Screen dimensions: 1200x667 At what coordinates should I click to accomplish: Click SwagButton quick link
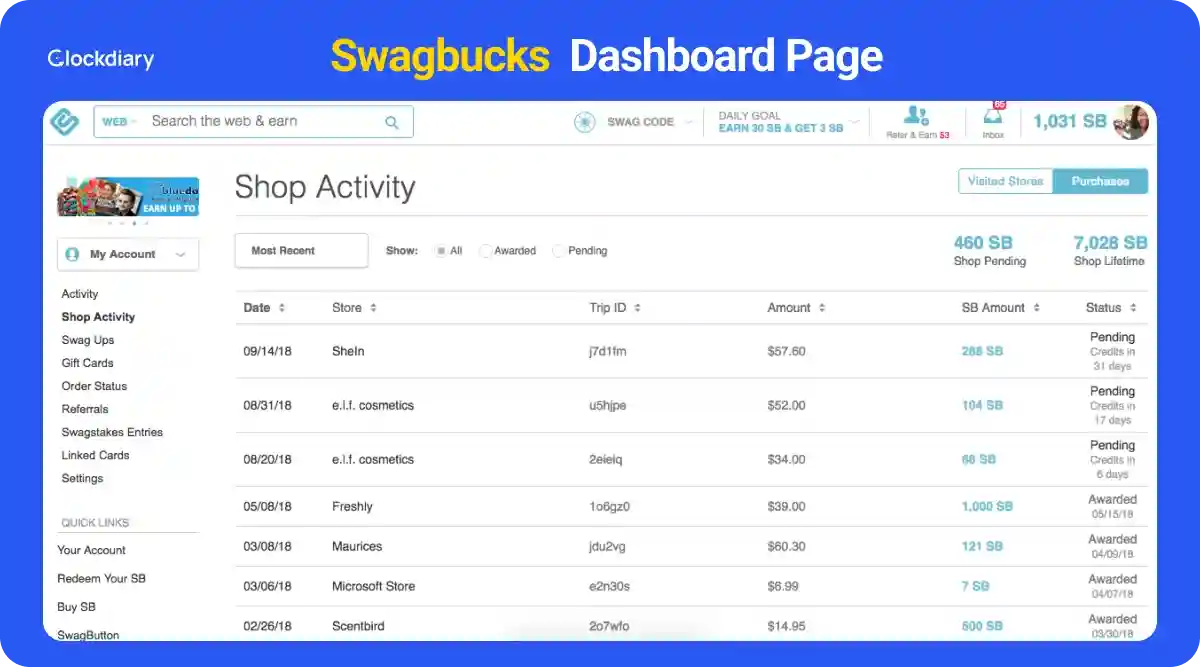[88, 635]
